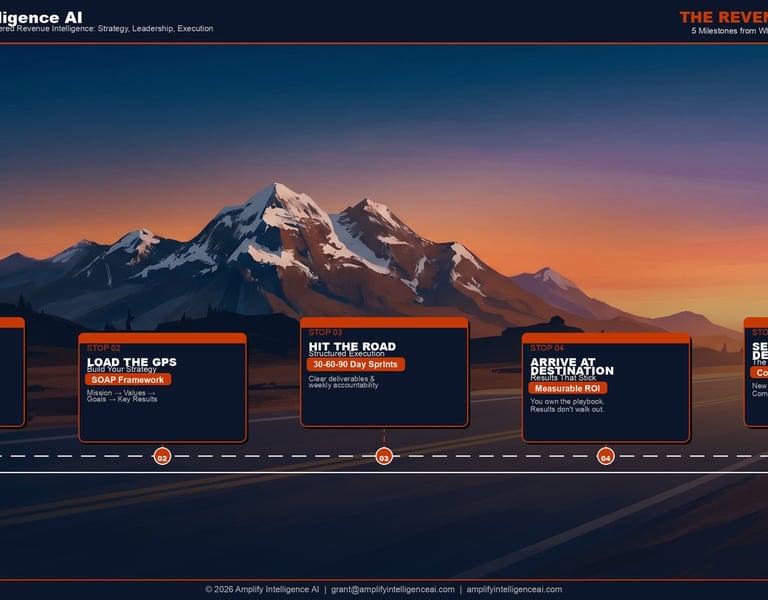Click the 30-60-90 Day Sprints badge

pyautogui.click(x=356, y=364)
